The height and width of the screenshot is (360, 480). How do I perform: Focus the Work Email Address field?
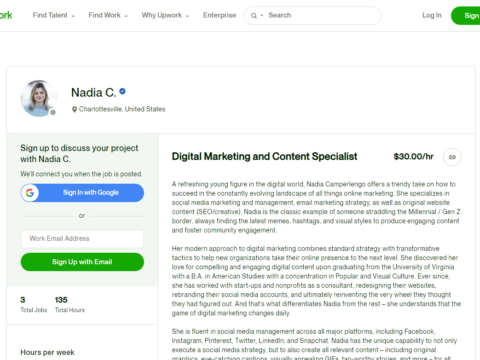(82, 239)
